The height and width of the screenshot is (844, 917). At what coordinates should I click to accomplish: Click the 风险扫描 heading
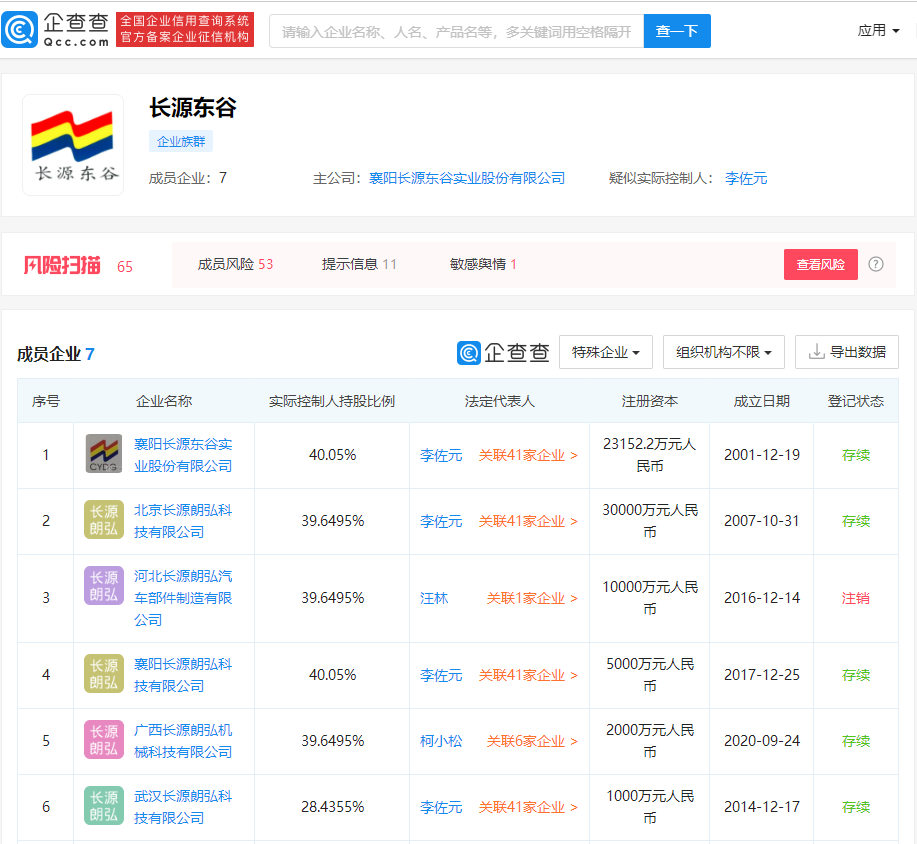tap(62, 265)
